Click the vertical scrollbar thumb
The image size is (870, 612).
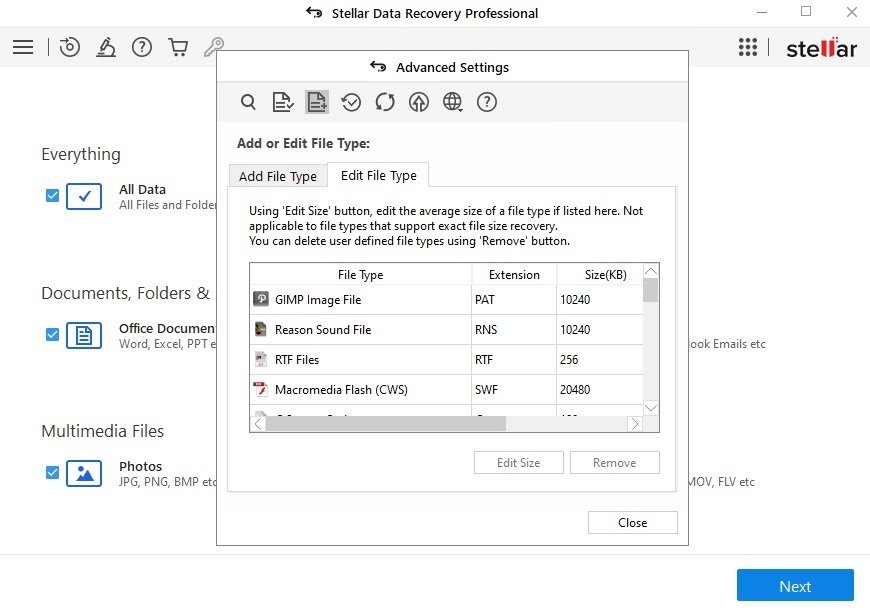point(651,290)
